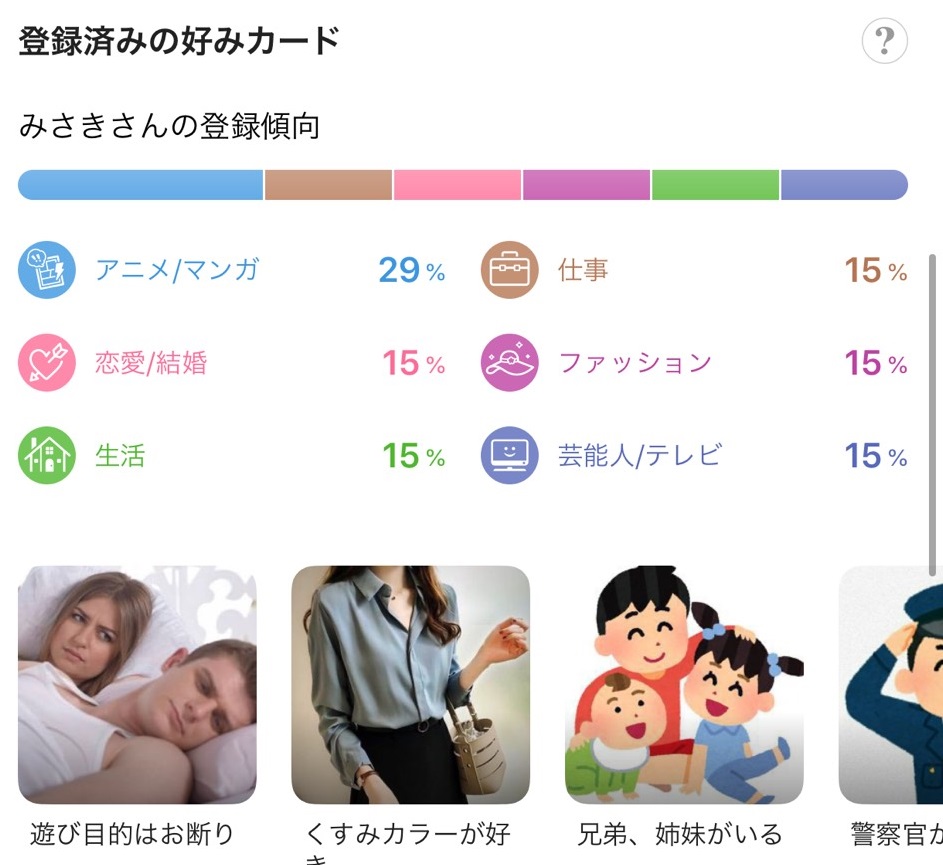Open the 遊び目的はお断り card image
The width and height of the screenshot is (943, 865).
point(137,685)
